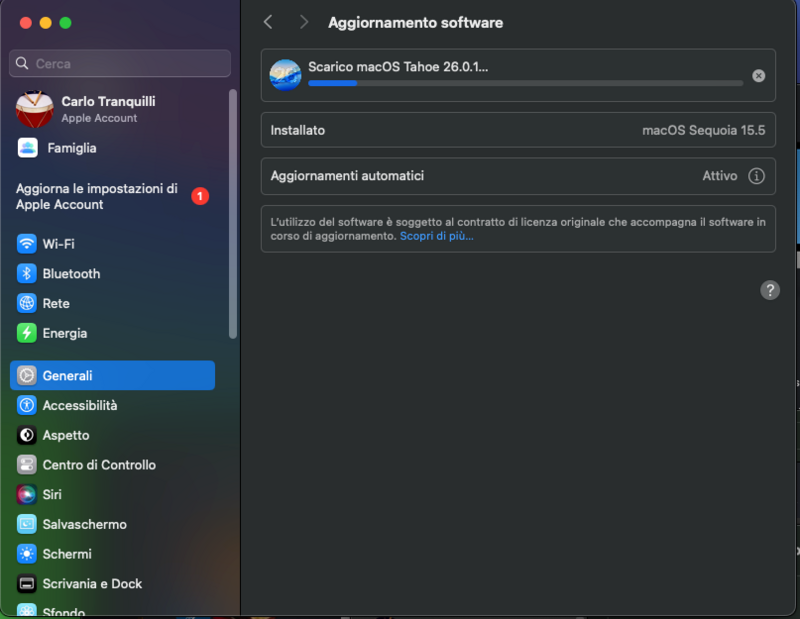
Task: Click the Wi-Fi icon in sidebar
Action: (27, 244)
